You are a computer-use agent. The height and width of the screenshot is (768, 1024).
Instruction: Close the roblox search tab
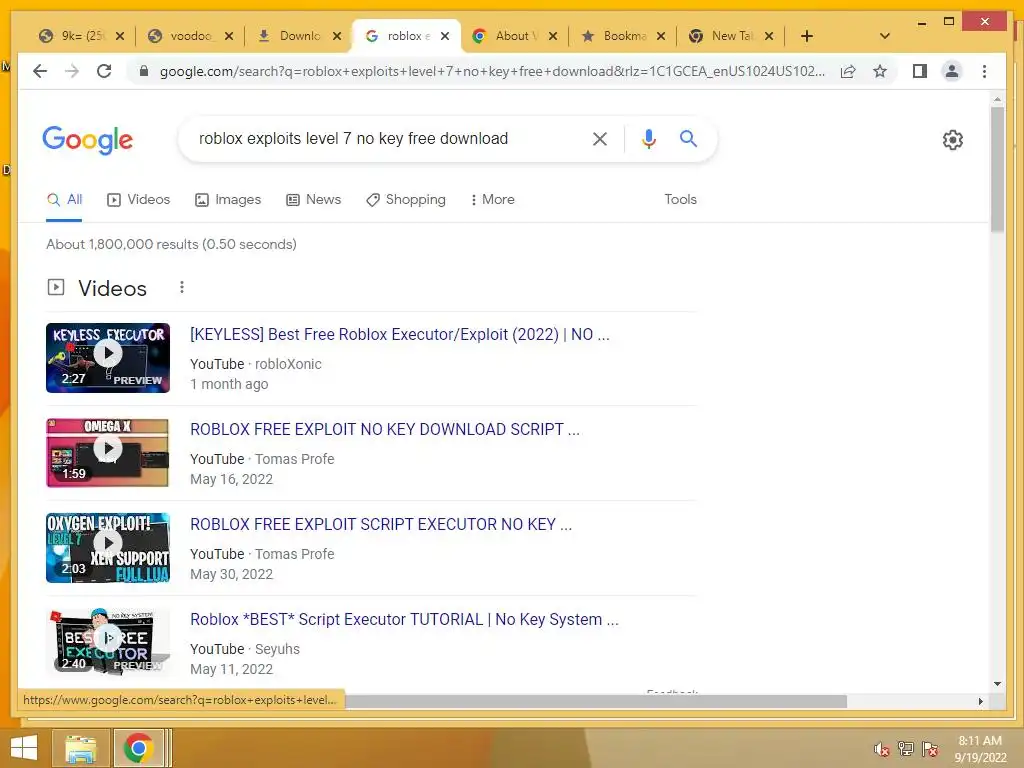[445, 36]
